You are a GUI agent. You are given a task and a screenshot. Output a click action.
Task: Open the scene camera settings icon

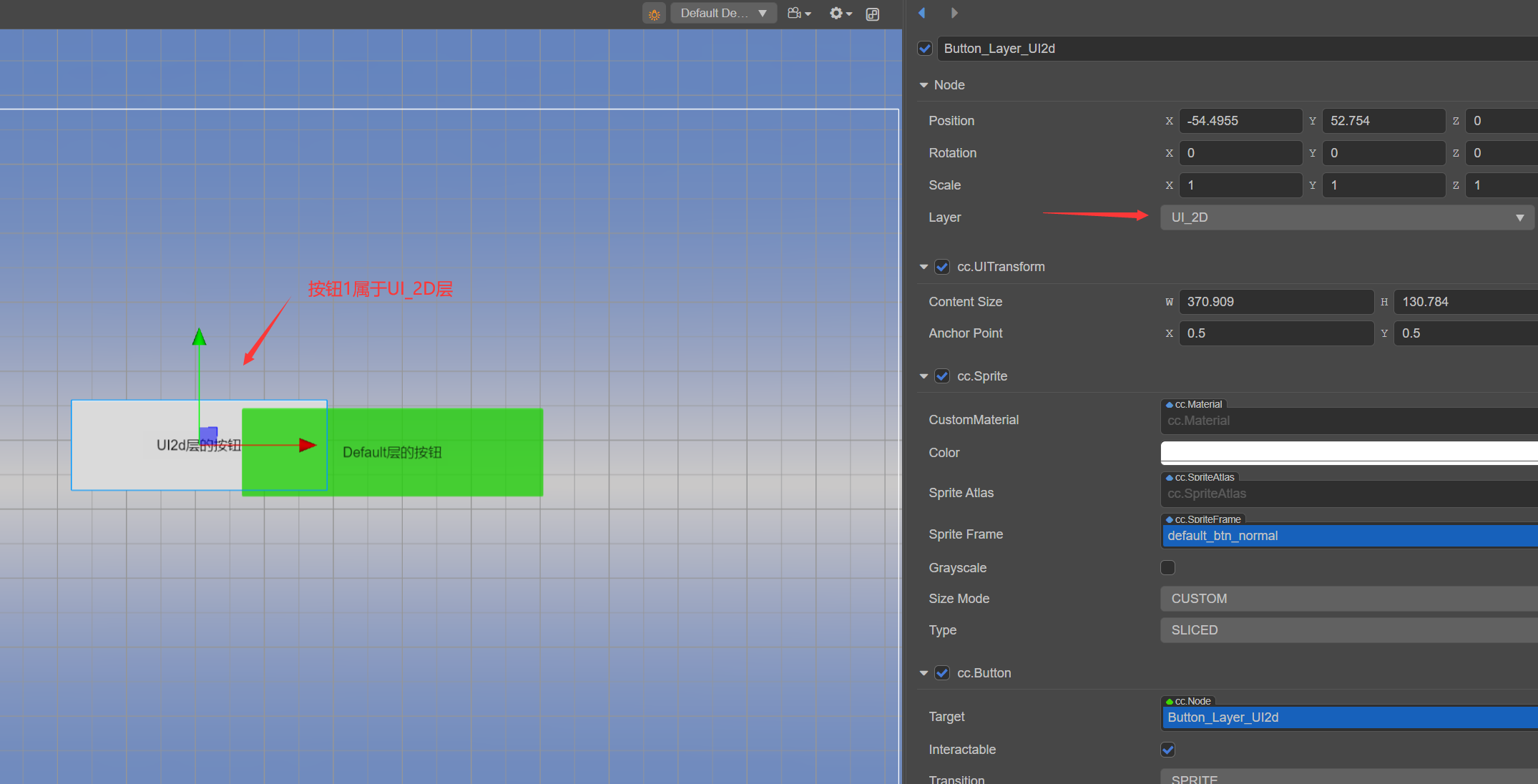click(798, 14)
